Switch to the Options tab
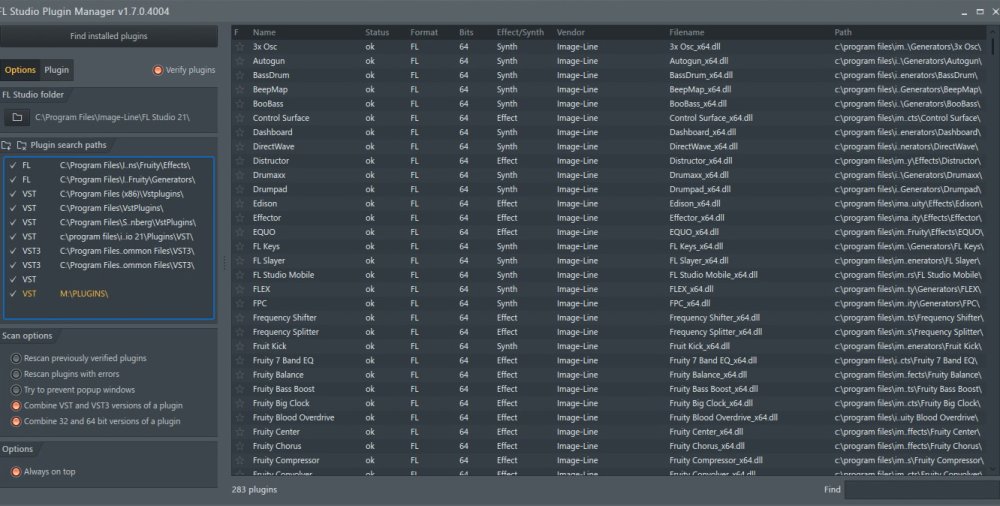1000x506 pixels. (x=20, y=70)
